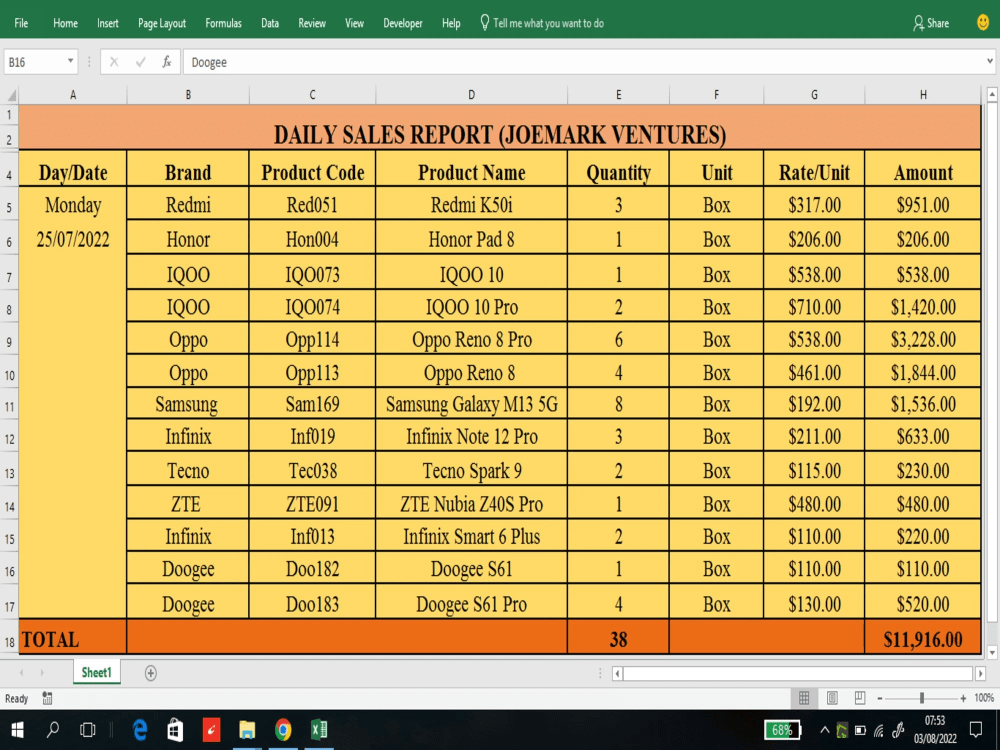Click the Share button

[931, 23]
